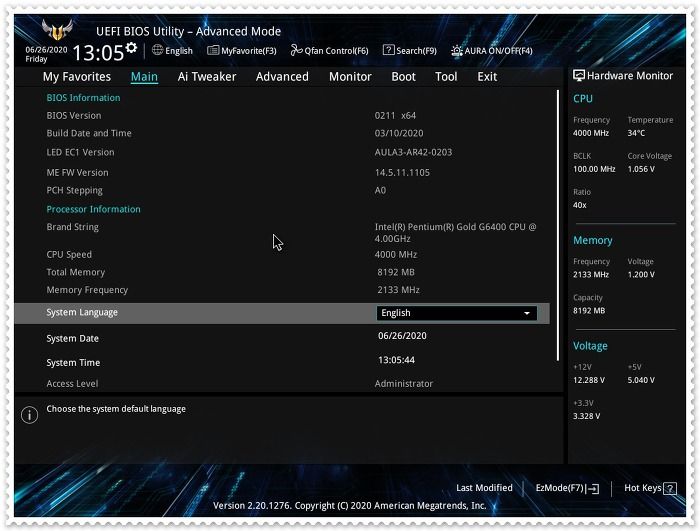Screen dimensions: 700x531
Task: Click the globe language icon
Action: click(157, 50)
